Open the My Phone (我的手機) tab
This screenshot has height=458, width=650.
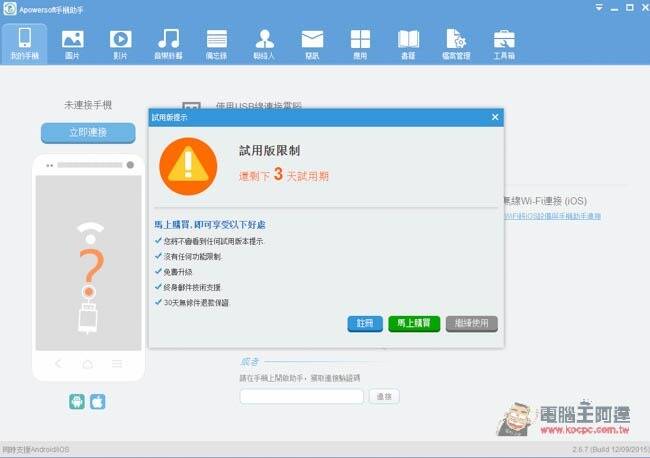coord(24,44)
